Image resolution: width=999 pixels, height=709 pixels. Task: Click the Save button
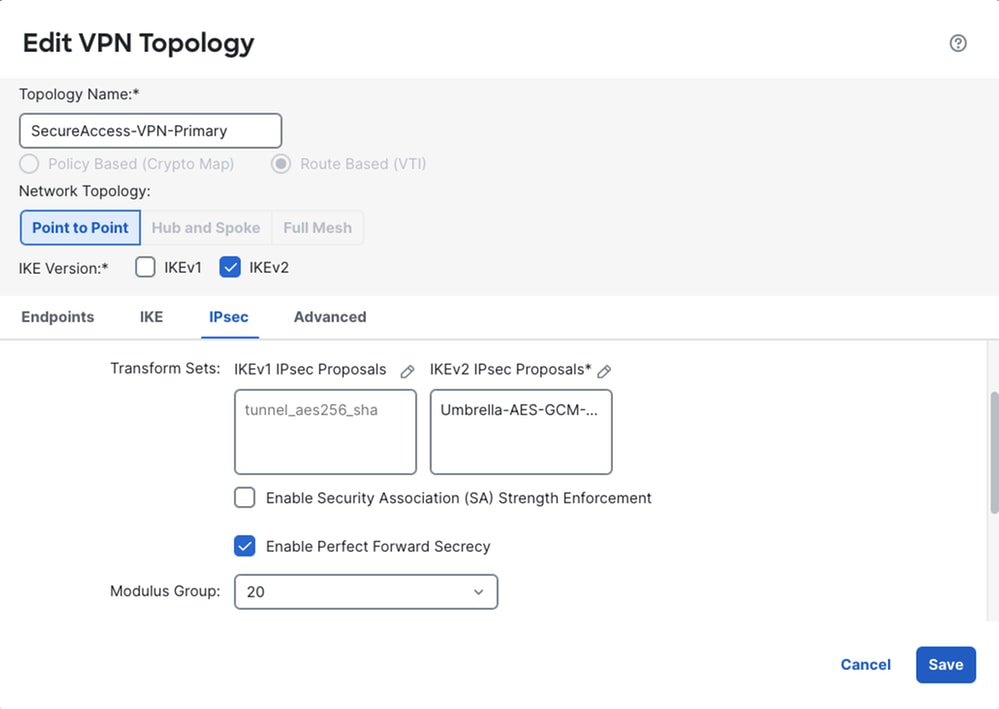(945, 664)
